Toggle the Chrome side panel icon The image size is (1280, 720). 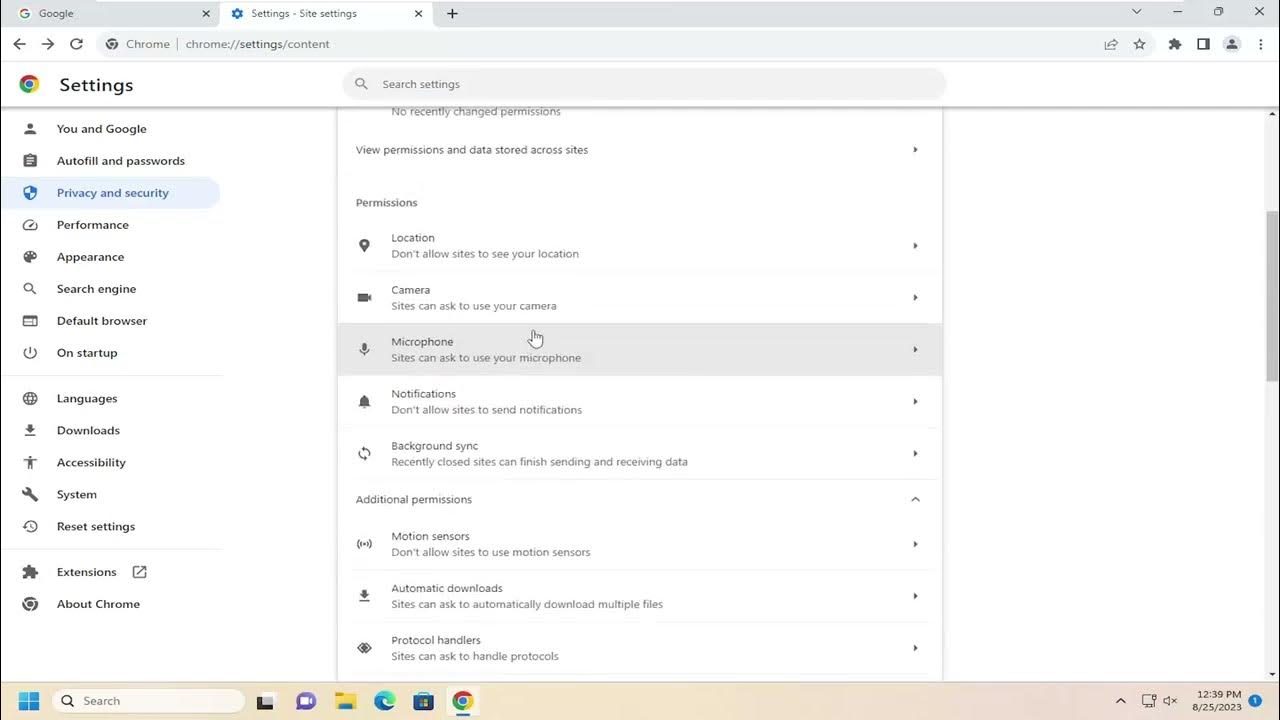point(1203,44)
